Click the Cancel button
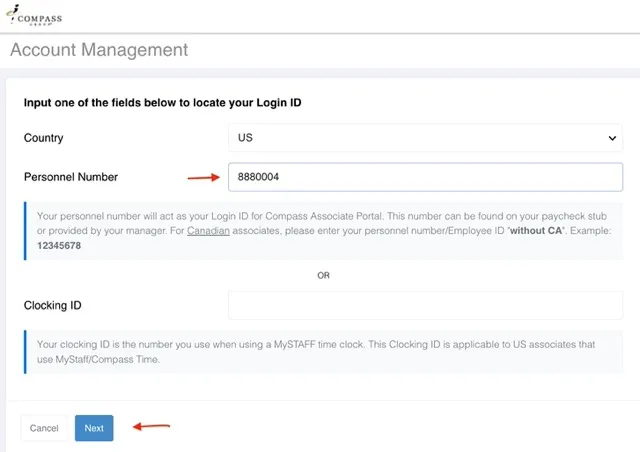640x452 pixels. pyautogui.click(x=44, y=428)
